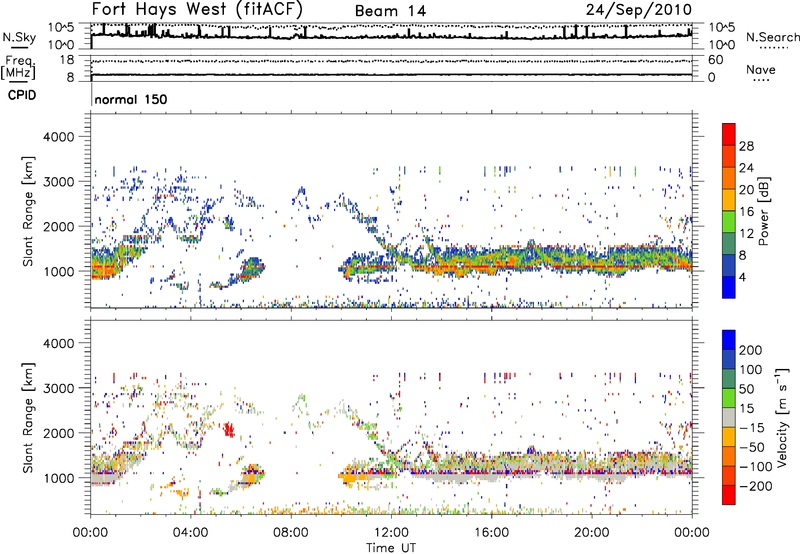The image size is (800, 554).
Task: Click the "10^0" label beside N.Sky
Action: coord(61,45)
